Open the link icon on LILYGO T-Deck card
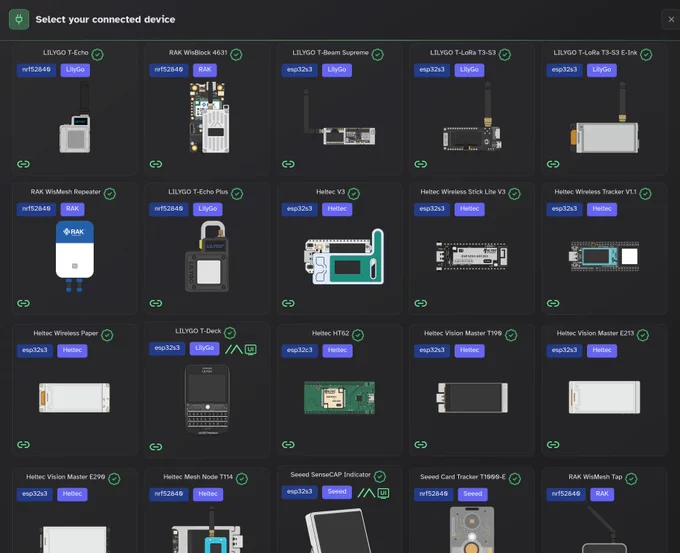The height and width of the screenshot is (553, 680). (x=156, y=447)
